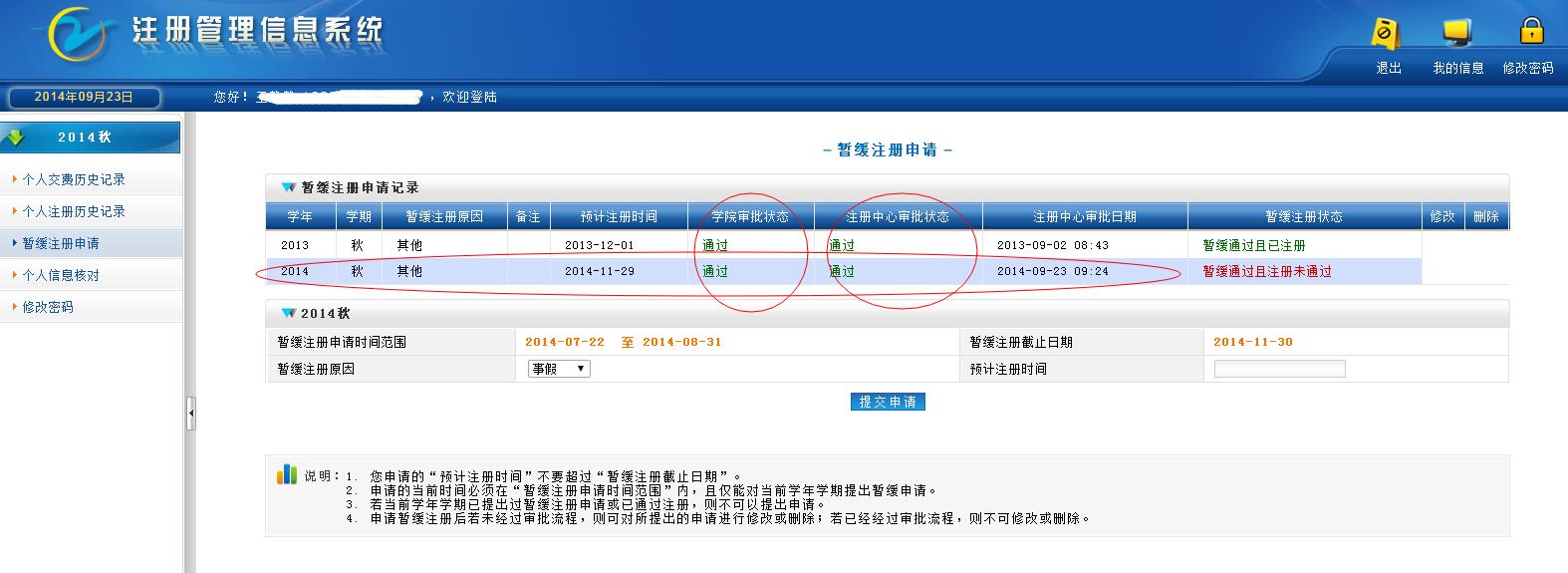Click the 退出 logout icon

[x=1386, y=34]
